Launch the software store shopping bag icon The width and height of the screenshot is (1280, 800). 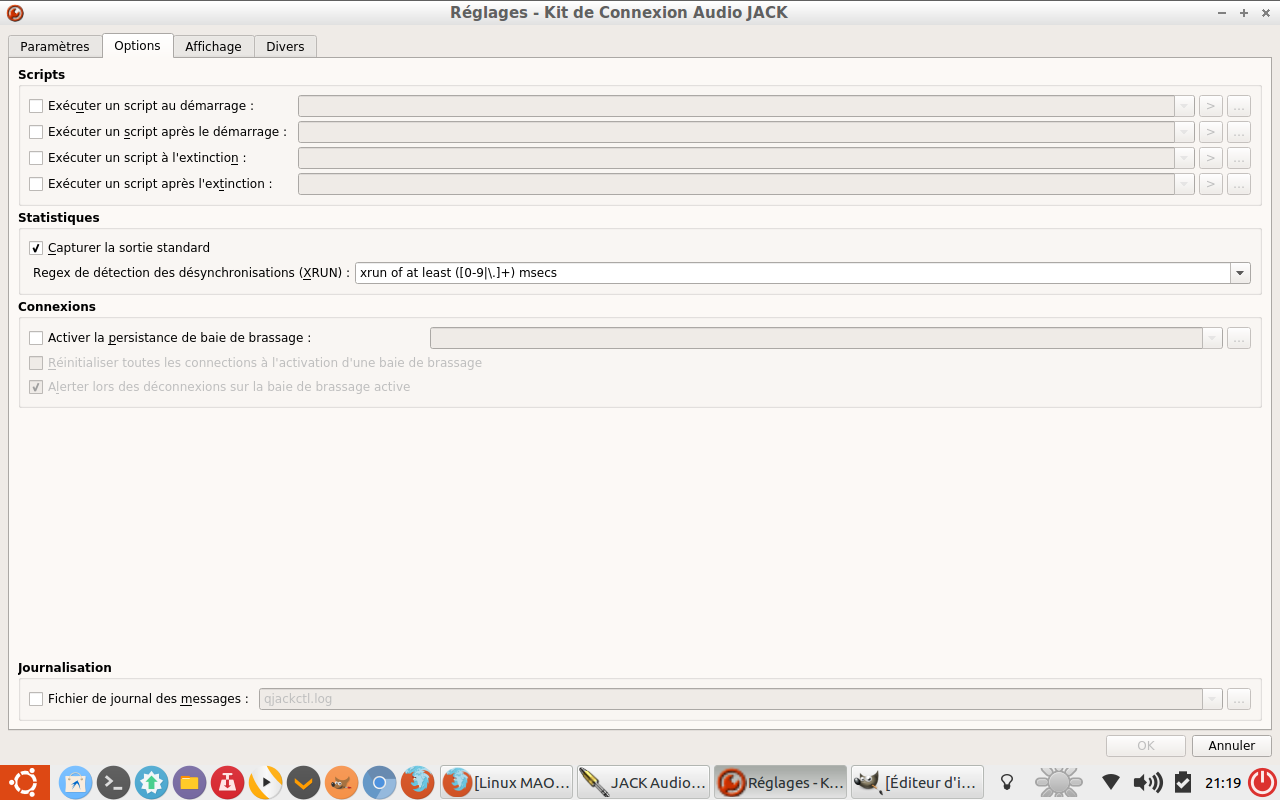coord(76,782)
